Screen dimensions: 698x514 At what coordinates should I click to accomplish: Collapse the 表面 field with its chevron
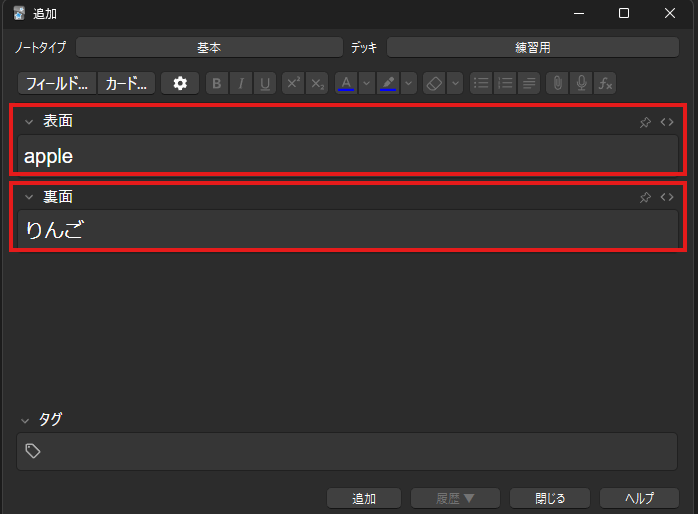[x=29, y=122]
